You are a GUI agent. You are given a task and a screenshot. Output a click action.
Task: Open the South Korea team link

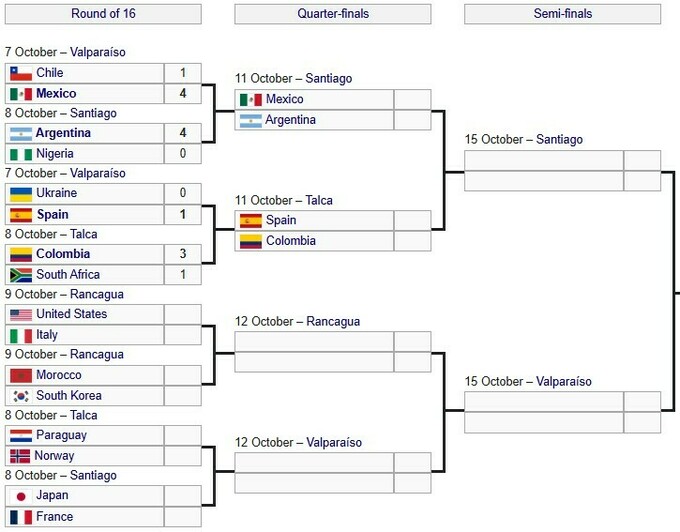[x=68, y=396]
